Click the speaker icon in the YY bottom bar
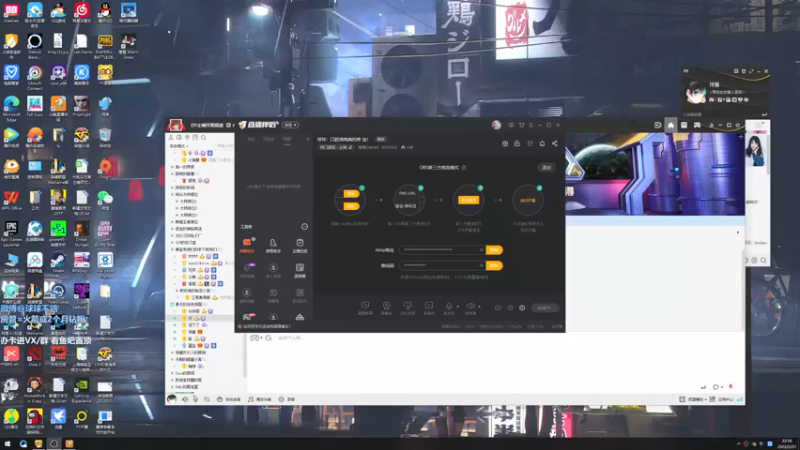Image resolution: width=800 pixels, height=450 pixels. (185, 399)
